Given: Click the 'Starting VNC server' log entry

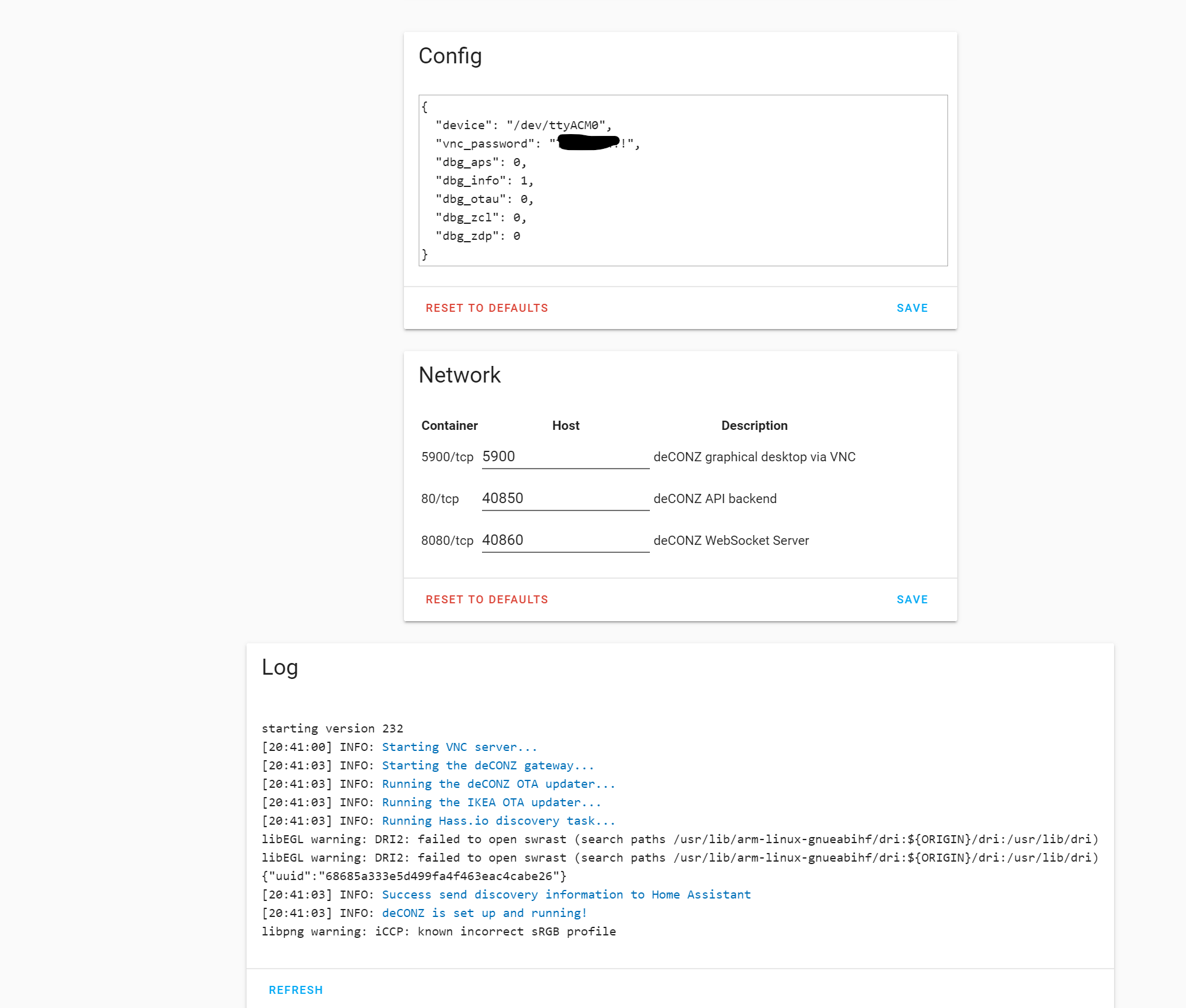Looking at the screenshot, I should click(x=459, y=747).
